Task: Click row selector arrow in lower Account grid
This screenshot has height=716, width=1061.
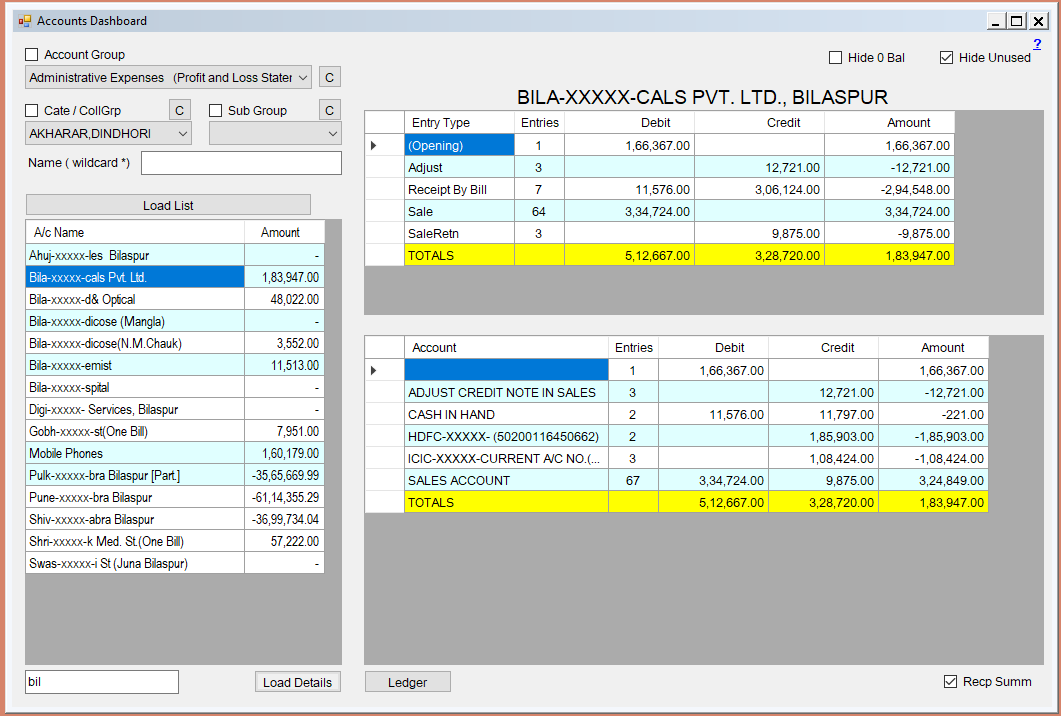Action: (384, 370)
